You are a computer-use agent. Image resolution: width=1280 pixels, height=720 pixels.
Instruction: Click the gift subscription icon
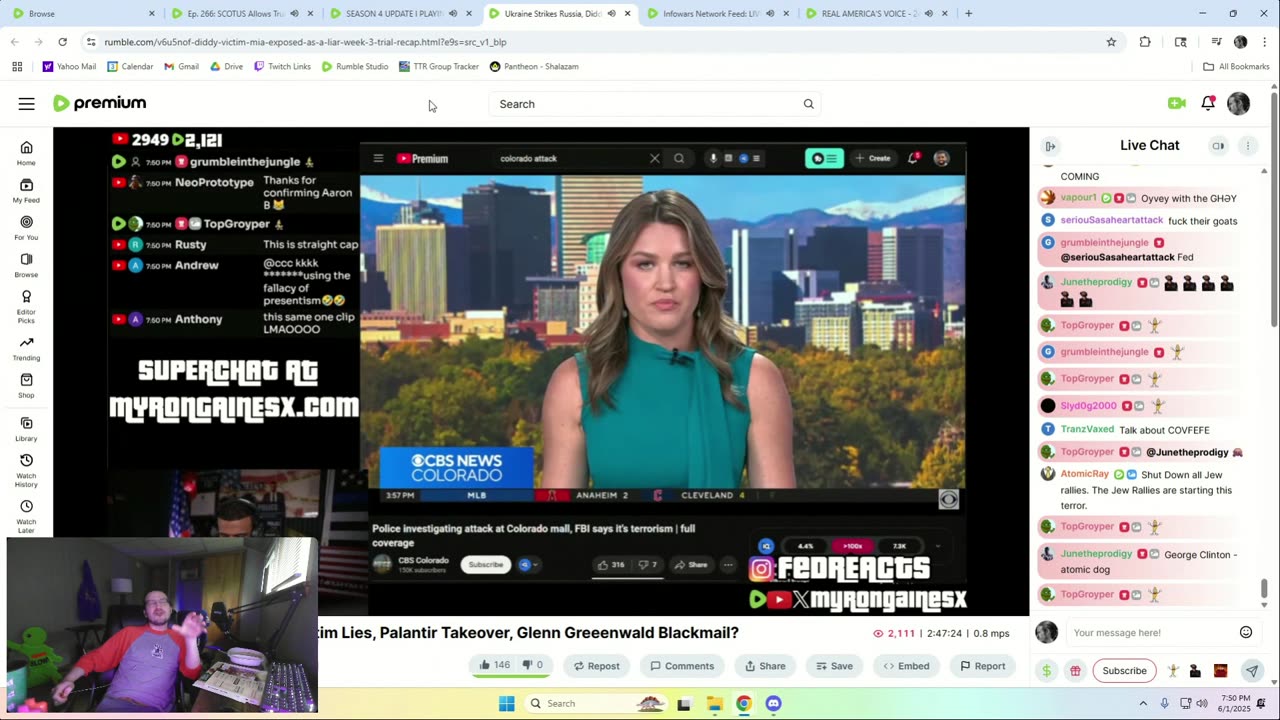[1075, 671]
